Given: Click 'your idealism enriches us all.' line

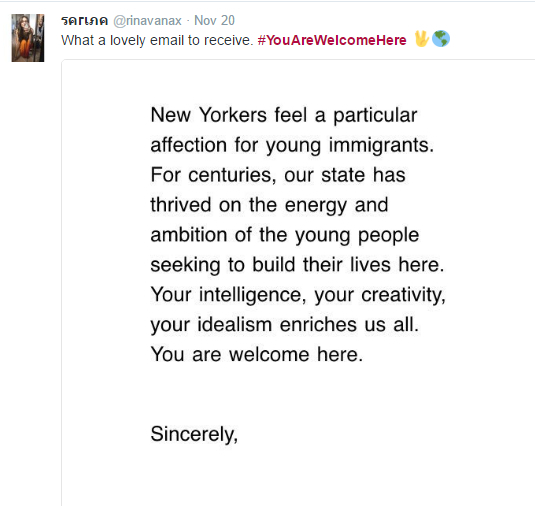Looking at the screenshot, I should (285, 324).
